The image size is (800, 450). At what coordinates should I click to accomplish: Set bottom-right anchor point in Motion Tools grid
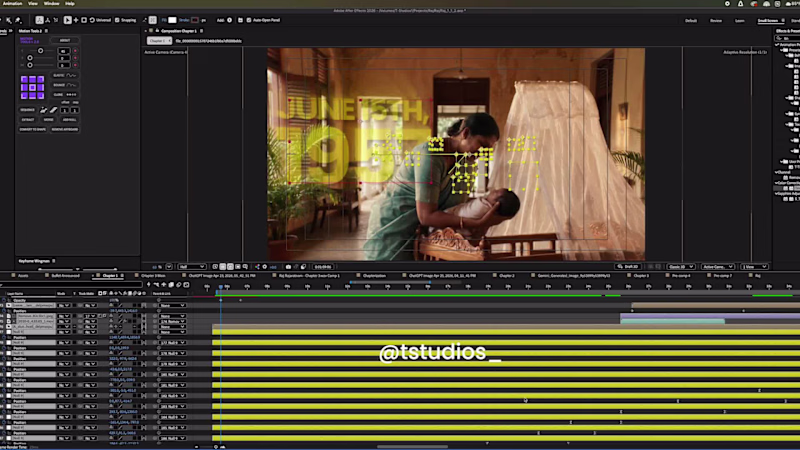pos(40,95)
